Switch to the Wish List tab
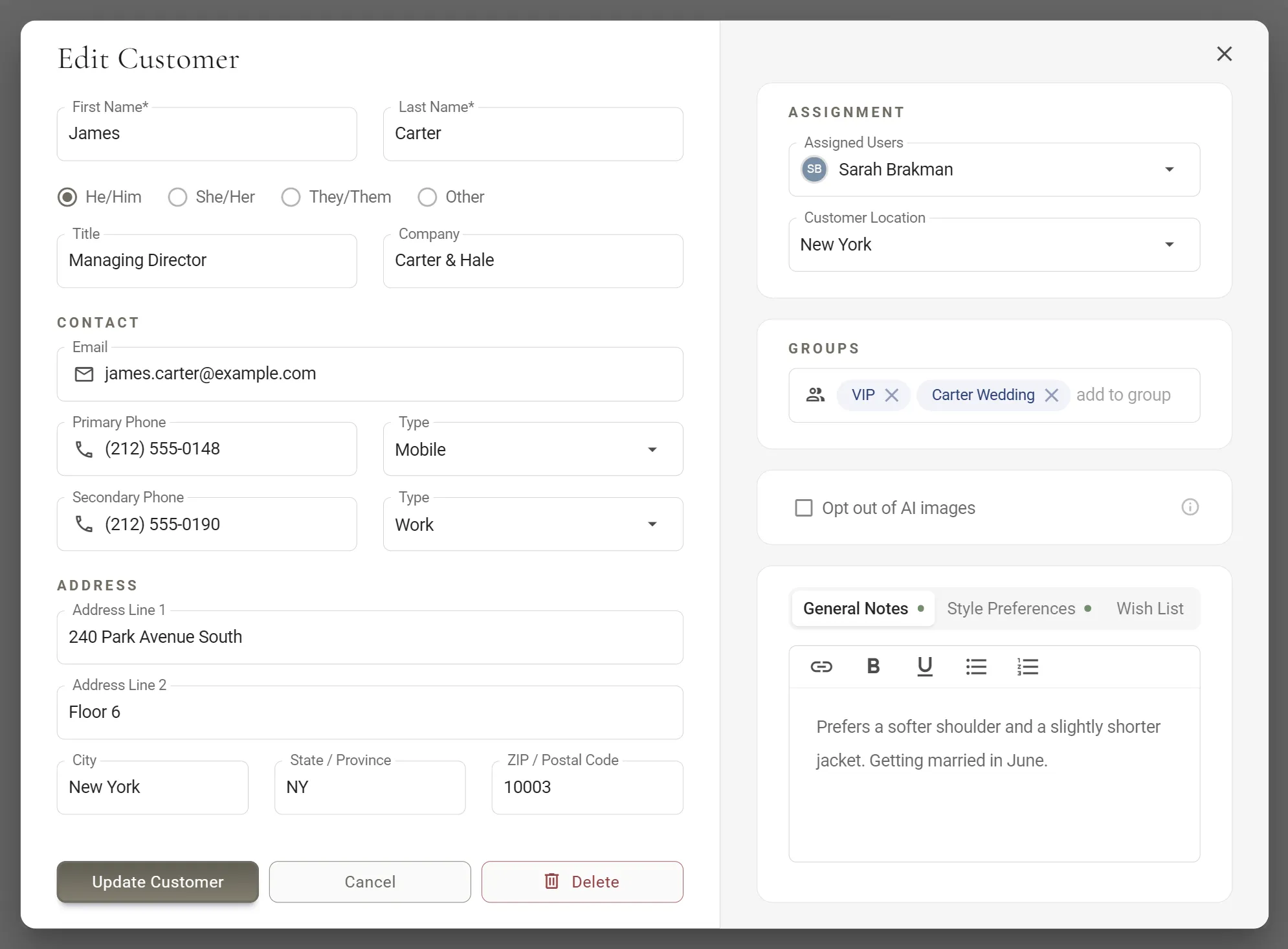The height and width of the screenshot is (949, 1288). pos(1149,608)
